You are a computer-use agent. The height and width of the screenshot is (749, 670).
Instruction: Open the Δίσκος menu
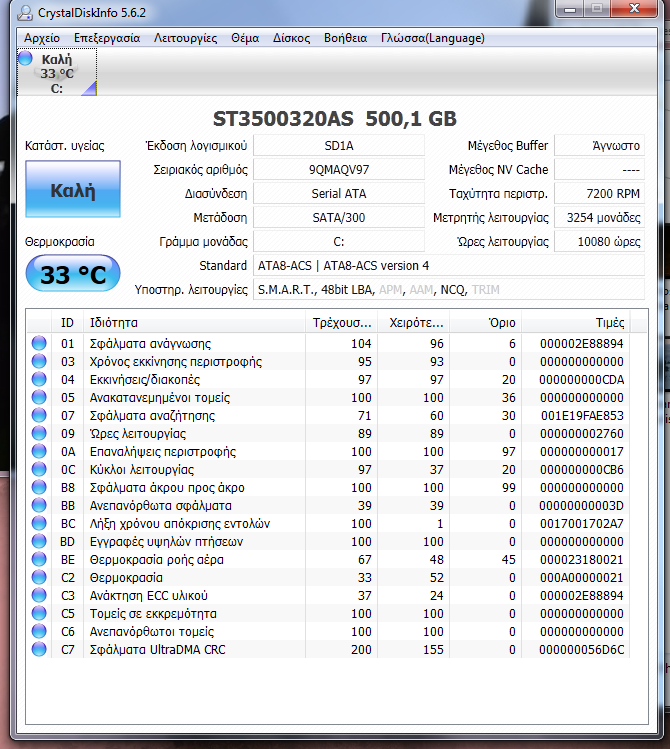click(x=291, y=38)
